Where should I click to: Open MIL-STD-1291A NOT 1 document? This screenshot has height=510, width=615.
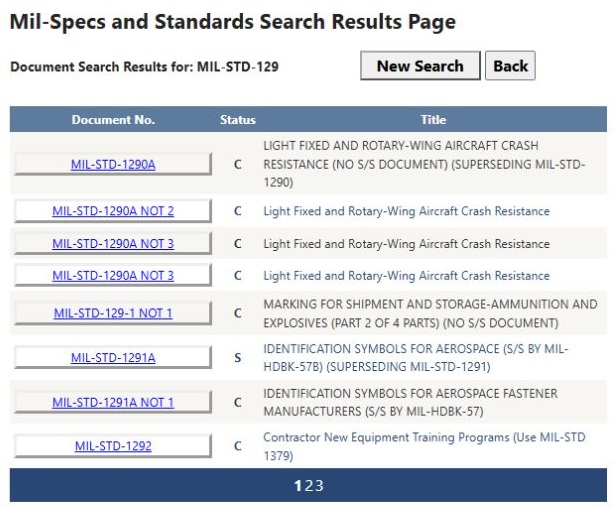[x=113, y=403]
